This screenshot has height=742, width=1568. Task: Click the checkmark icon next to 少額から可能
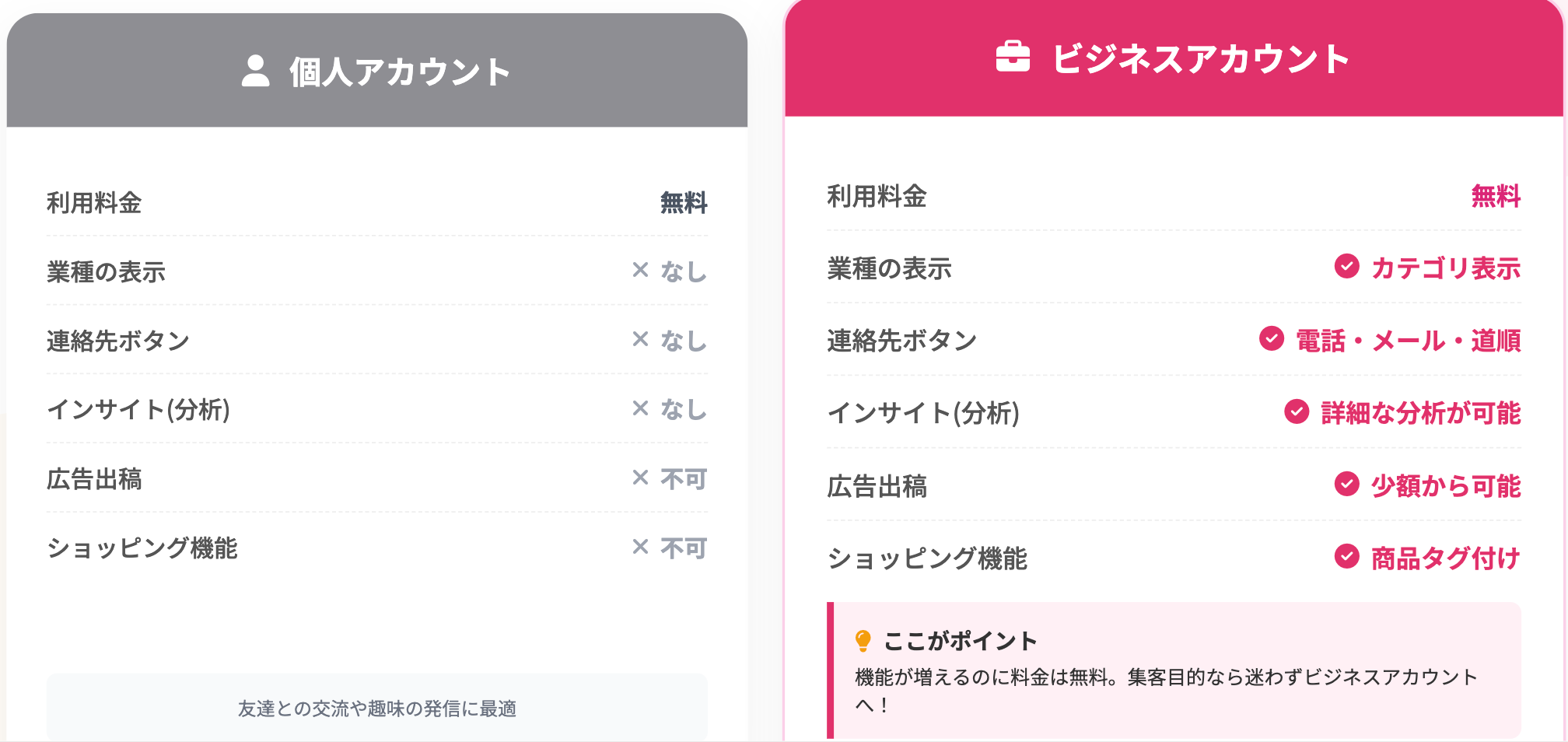pyautogui.click(x=1346, y=485)
